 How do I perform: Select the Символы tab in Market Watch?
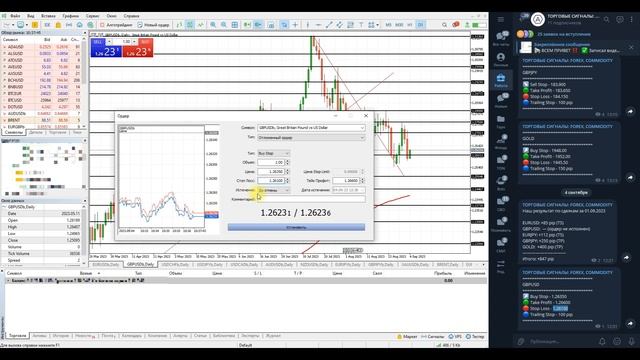tap(14, 133)
